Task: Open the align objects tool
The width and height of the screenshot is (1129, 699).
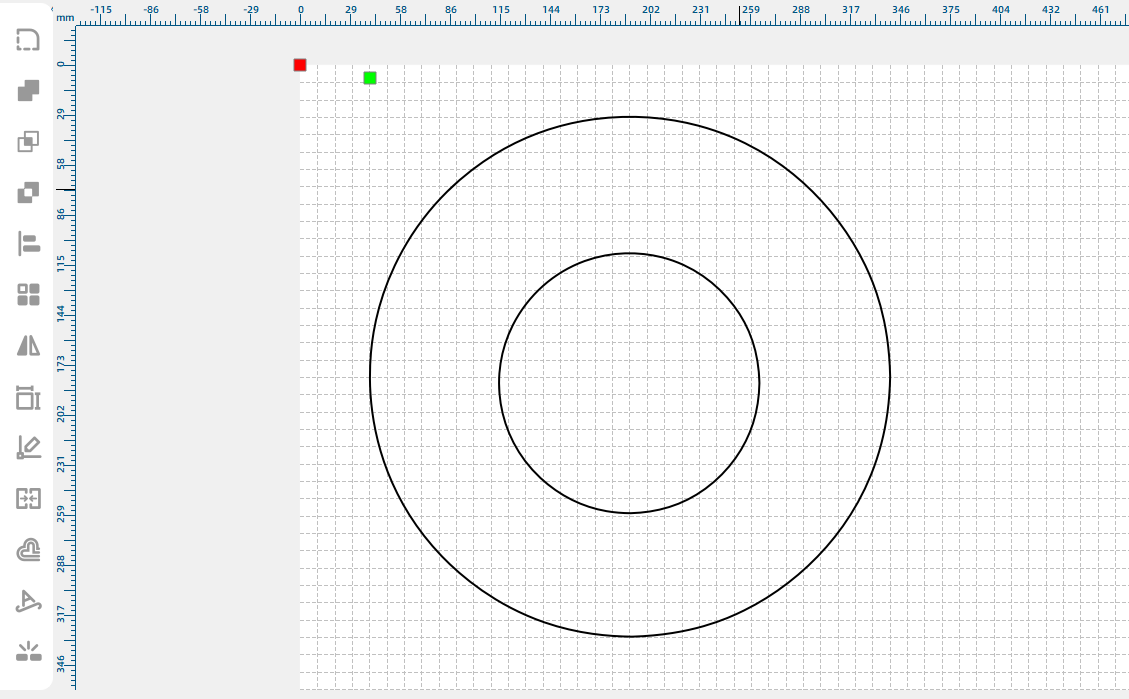Action: pyautogui.click(x=28, y=243)
